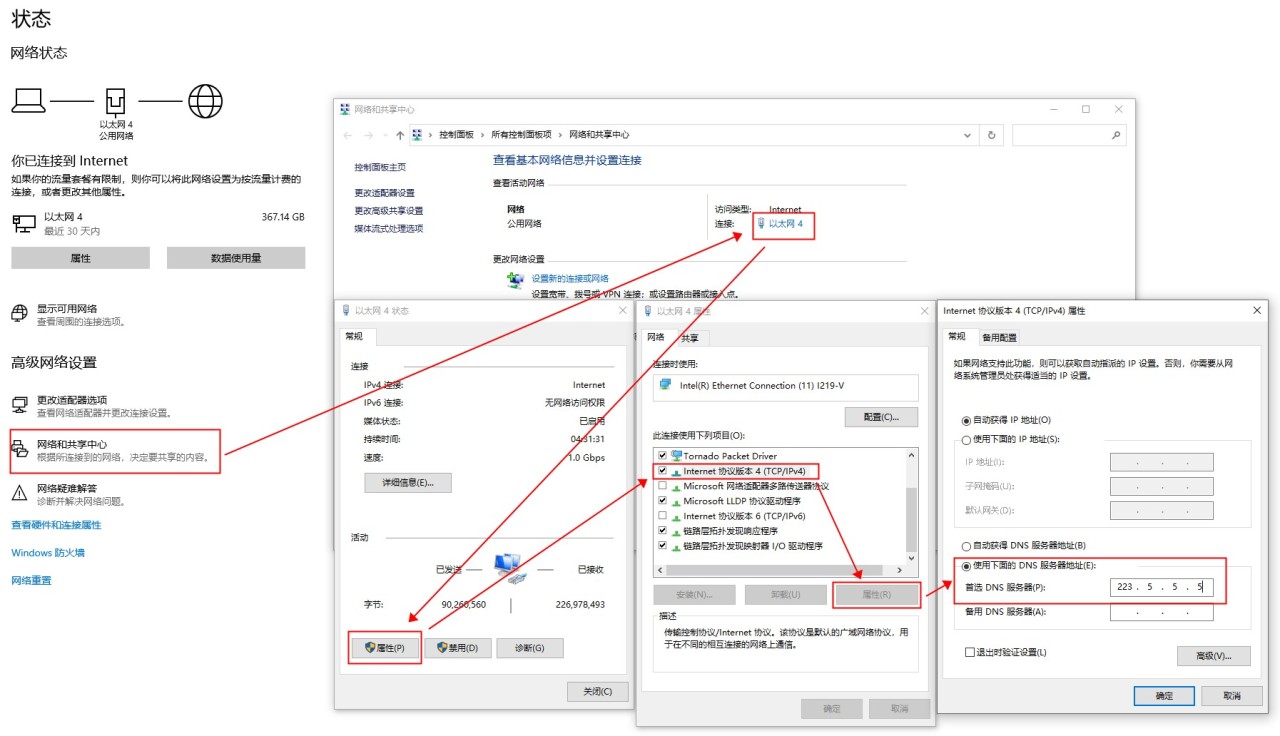The width and height of the screenshot is (1280, 736).
Task: Toggle the Tornado Packet Driver checkbox
Action: (662, 456)
